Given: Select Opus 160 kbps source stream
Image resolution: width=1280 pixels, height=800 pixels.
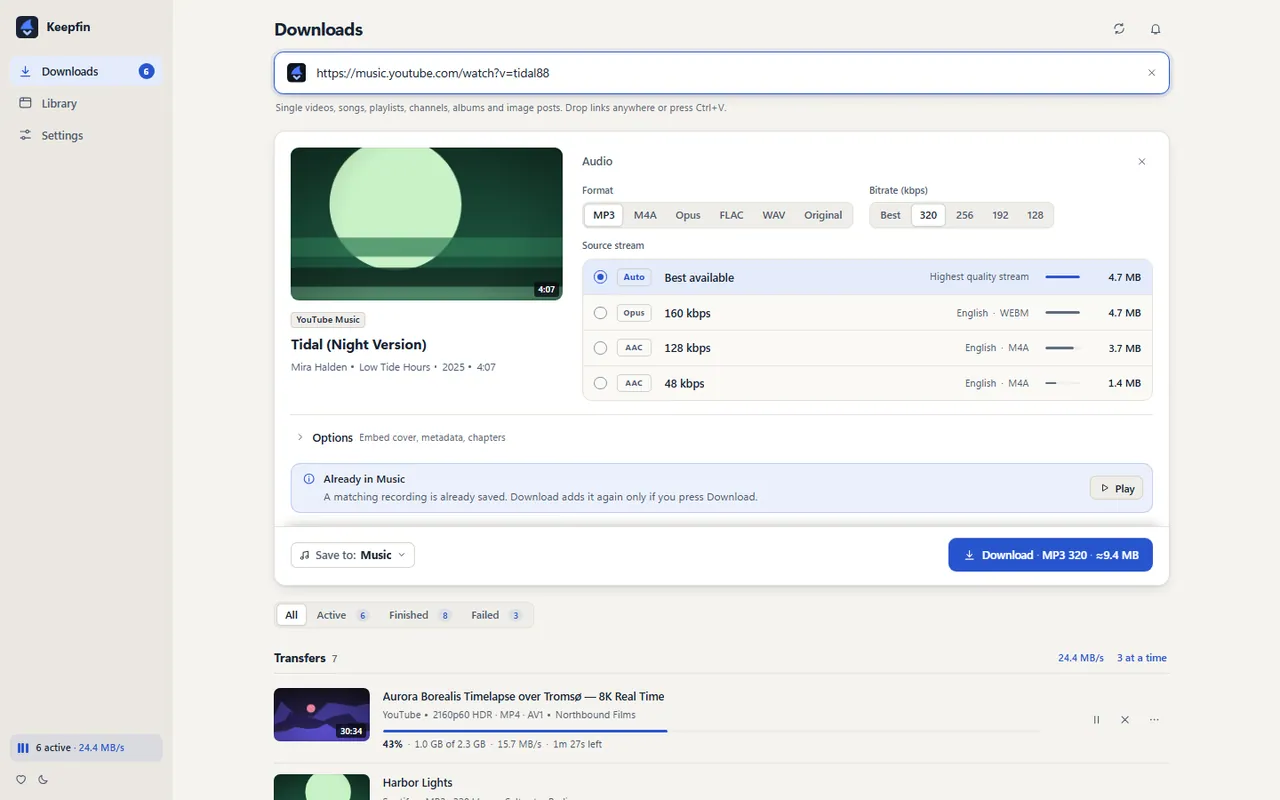Looking at the screenshot, I should coord(867,313).
